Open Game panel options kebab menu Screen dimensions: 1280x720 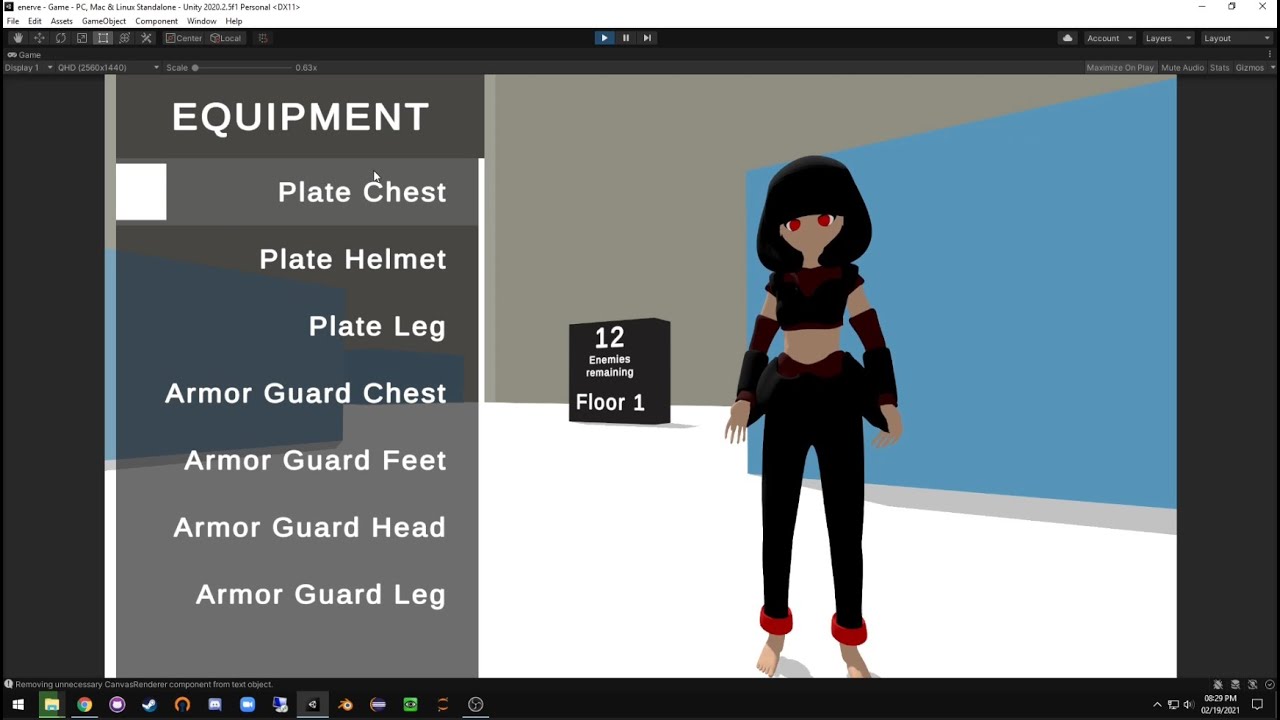coord(1272,55)
